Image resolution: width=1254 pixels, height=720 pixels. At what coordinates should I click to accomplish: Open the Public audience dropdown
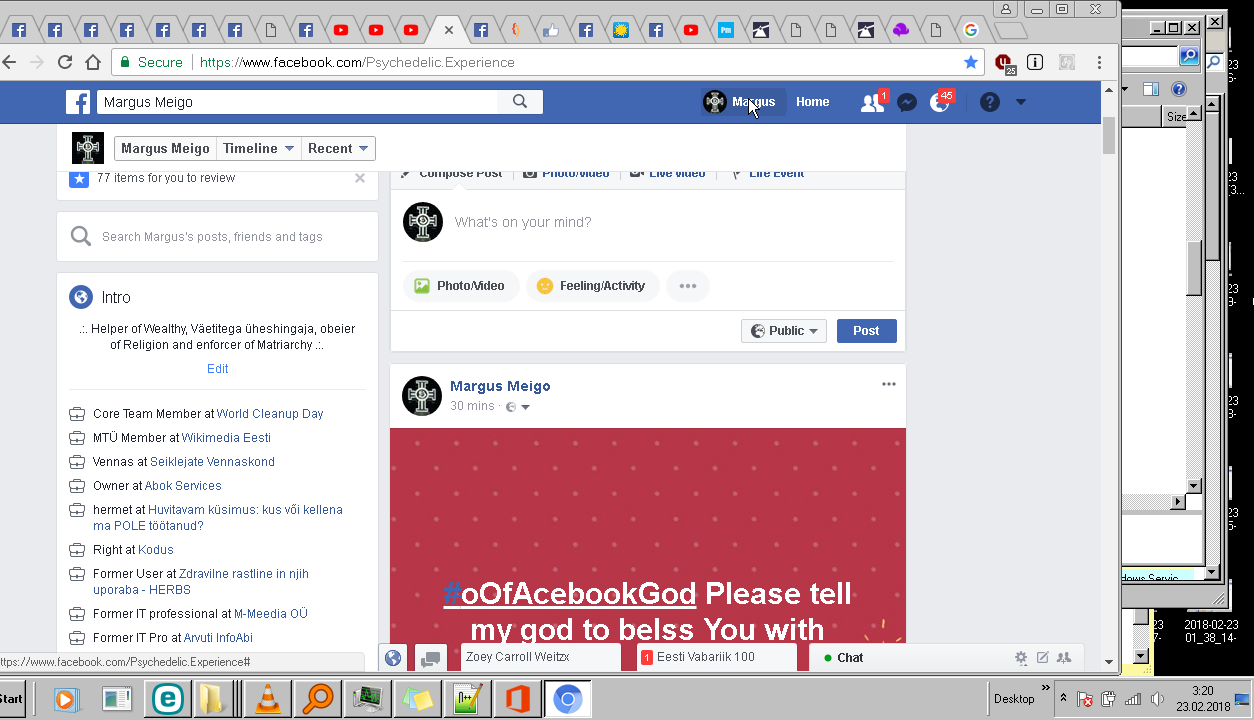pos(784,331)
